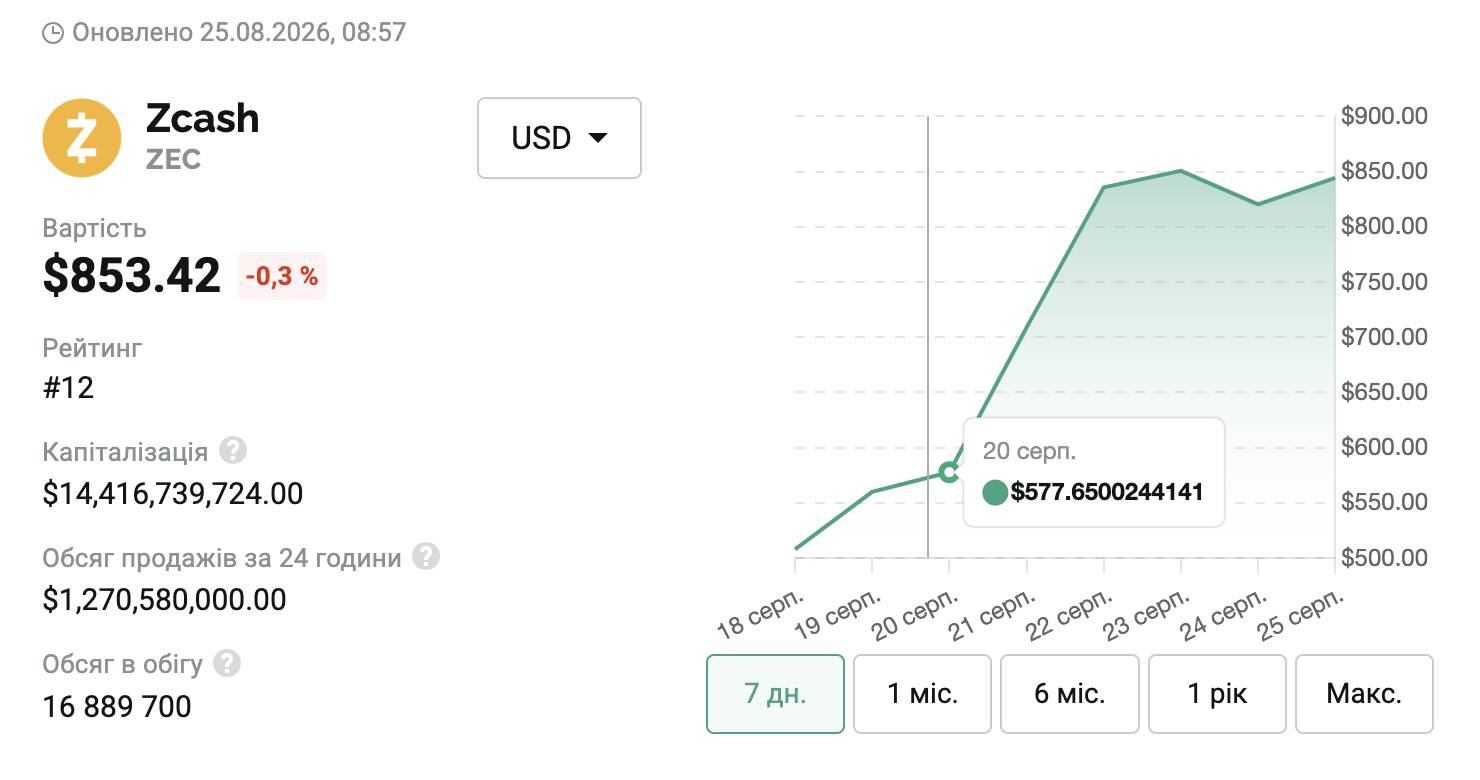Click the Zcash coin logo icon

[82, 138]
